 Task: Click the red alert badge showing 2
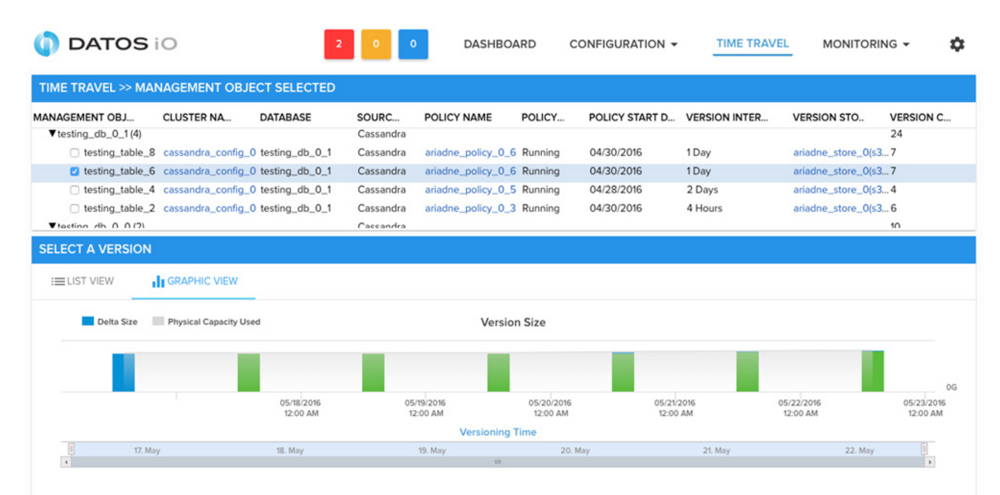[339, 44]
